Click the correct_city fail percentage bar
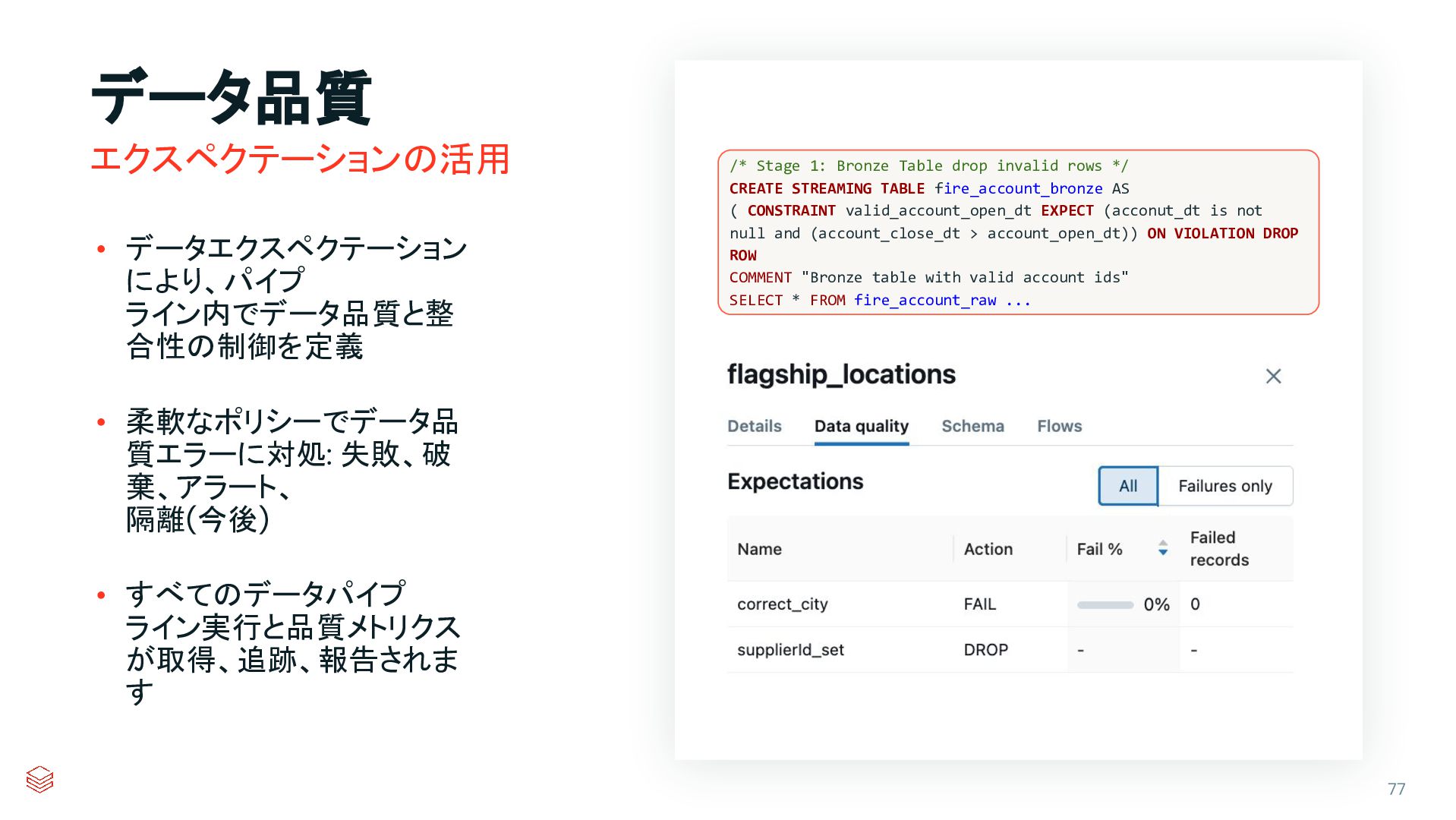Viewport: 1456px width, 820px height. point(1105,605)
